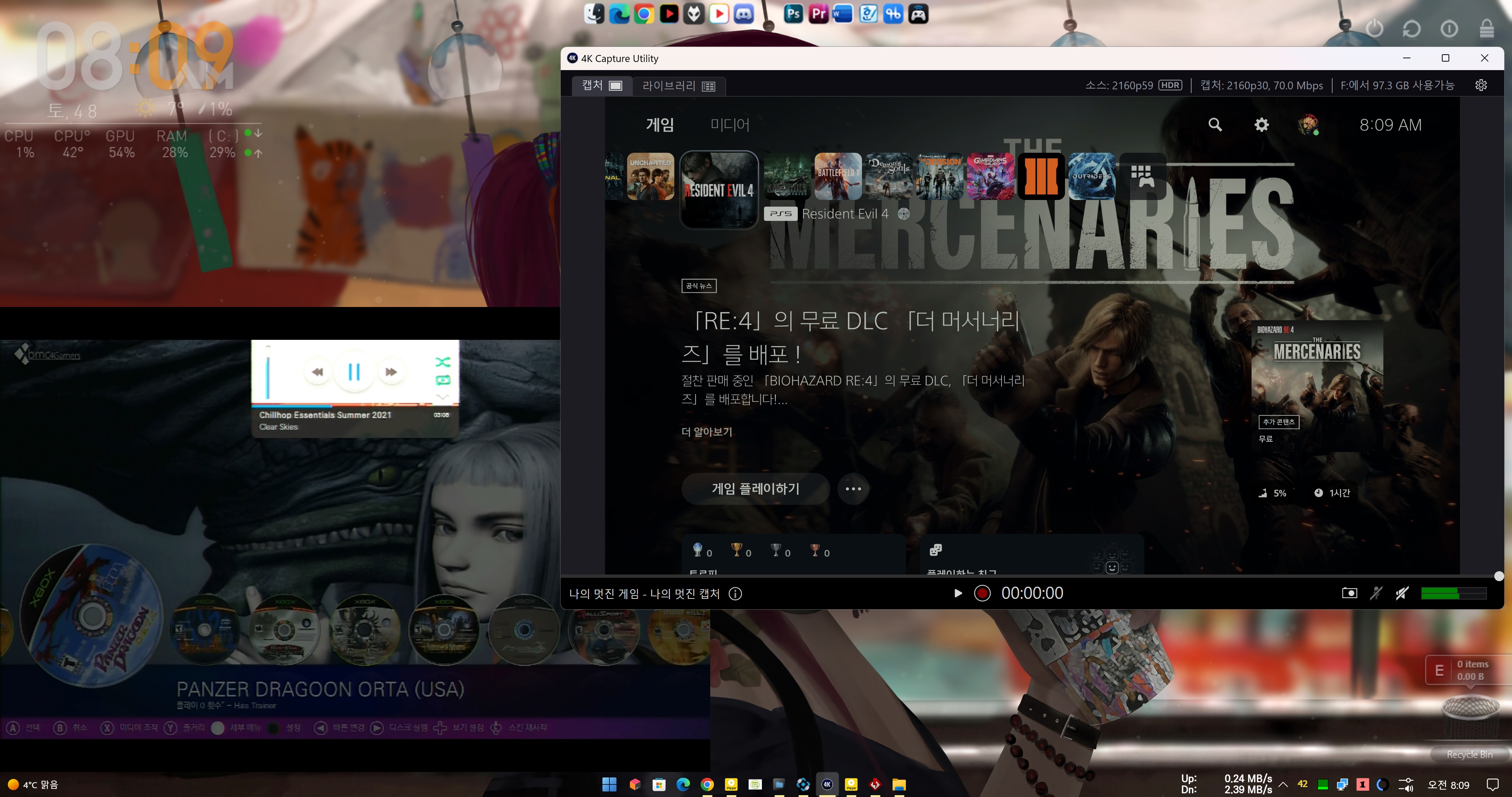
Task: Skip to previous track in music widget
Action: (x=317, y=372)
